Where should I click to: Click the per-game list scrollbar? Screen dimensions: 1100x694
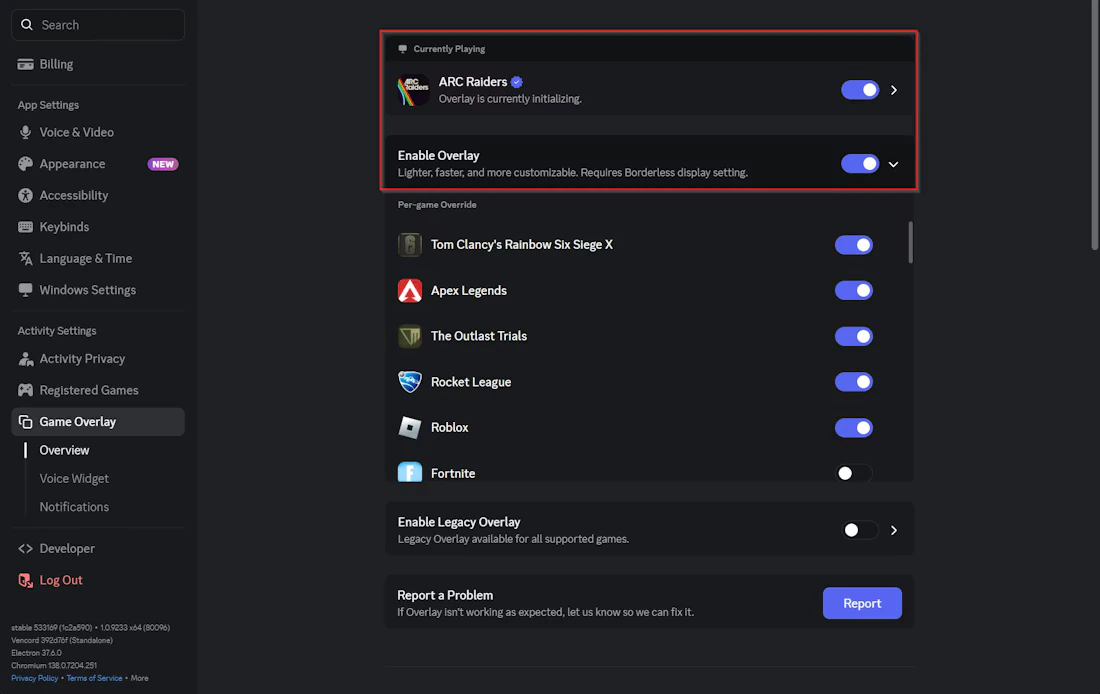(x=911, y=242)
